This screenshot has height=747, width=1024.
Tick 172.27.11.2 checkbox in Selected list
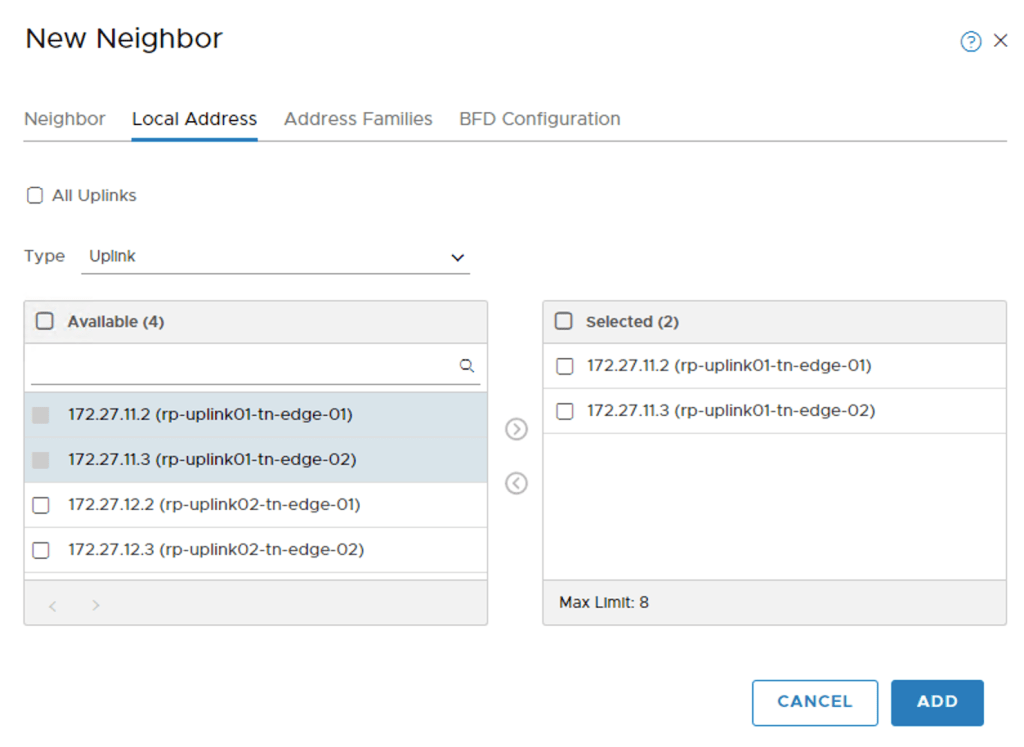click(x=565, y=367)
